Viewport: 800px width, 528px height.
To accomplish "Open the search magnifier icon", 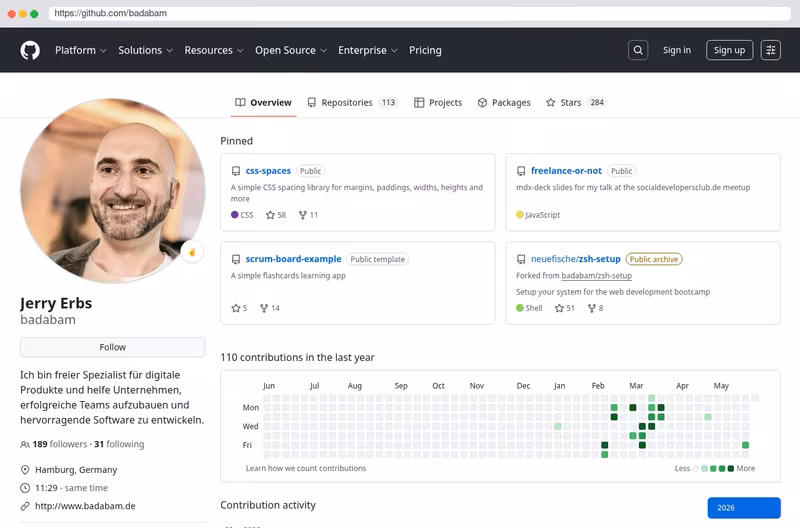I will [638, 50].
